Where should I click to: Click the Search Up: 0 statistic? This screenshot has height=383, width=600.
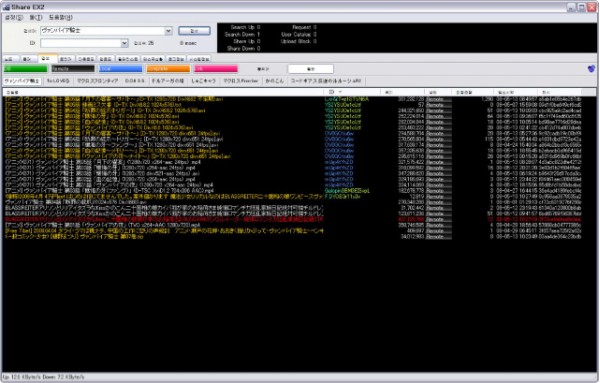[245, 27]
